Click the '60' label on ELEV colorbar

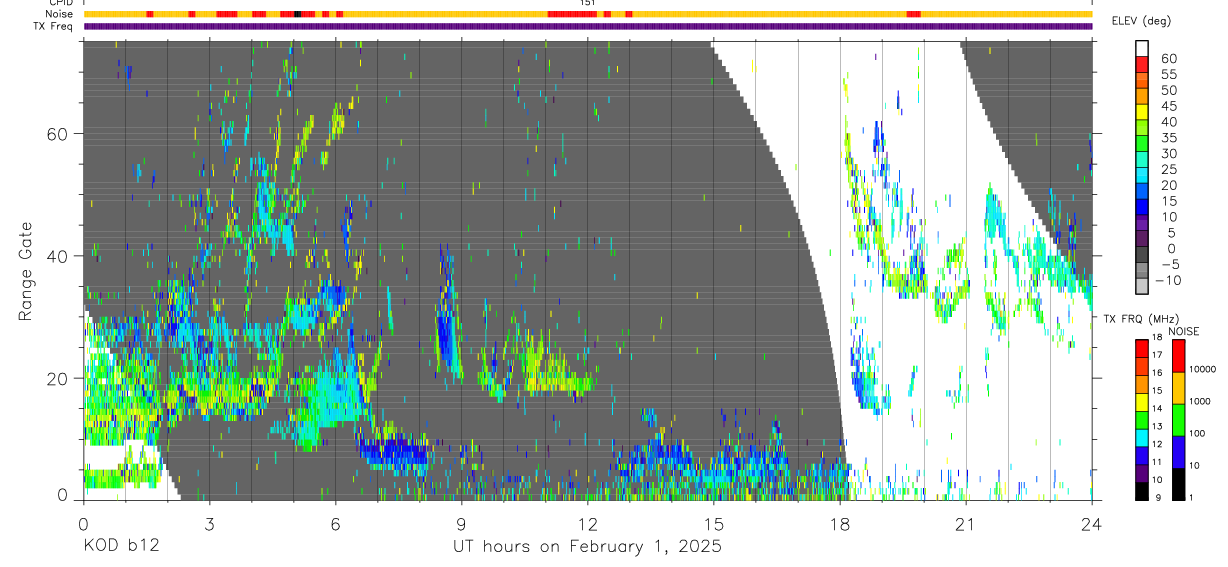(x=1167, y=58)
